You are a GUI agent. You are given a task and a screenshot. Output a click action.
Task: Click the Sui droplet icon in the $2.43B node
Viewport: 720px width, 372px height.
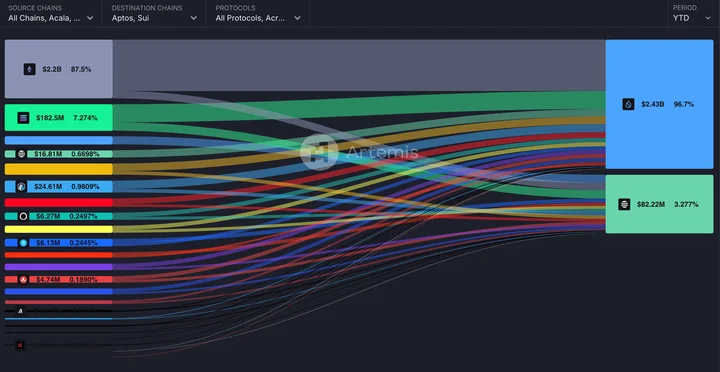point(628,104)
